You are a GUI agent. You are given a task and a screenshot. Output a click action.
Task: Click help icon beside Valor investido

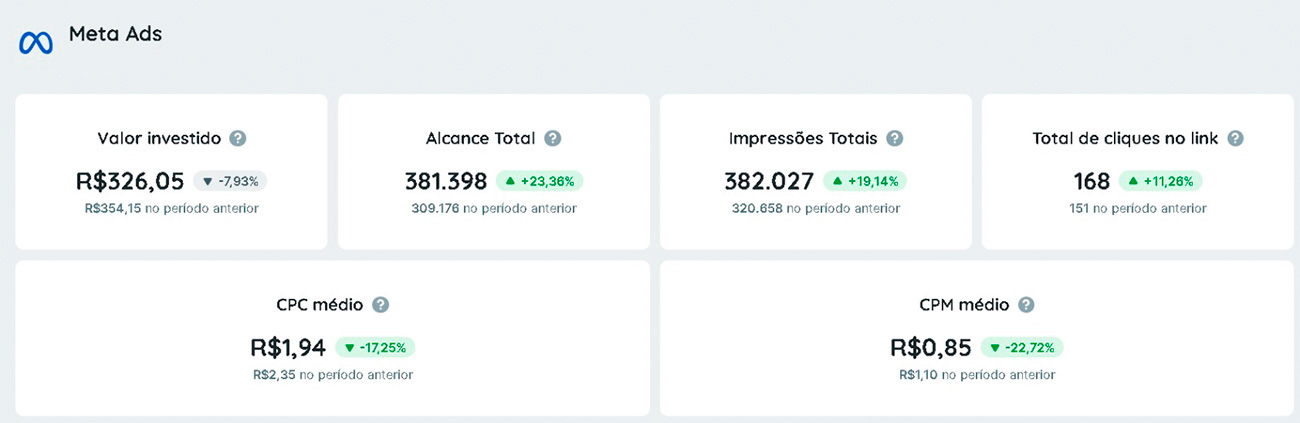(x=238, y=138)
